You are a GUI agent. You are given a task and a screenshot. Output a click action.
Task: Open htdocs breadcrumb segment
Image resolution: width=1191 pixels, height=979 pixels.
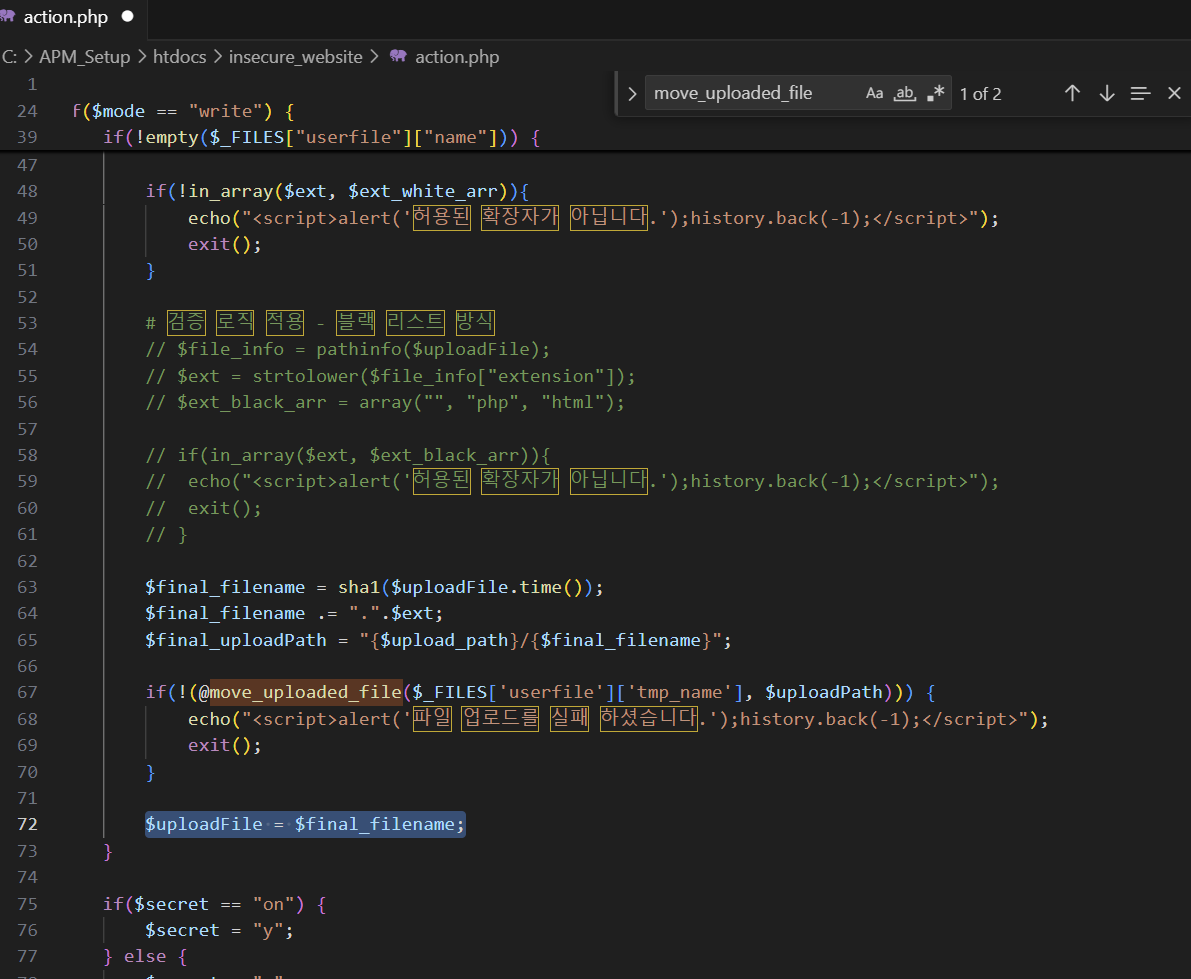click(179, 57)
